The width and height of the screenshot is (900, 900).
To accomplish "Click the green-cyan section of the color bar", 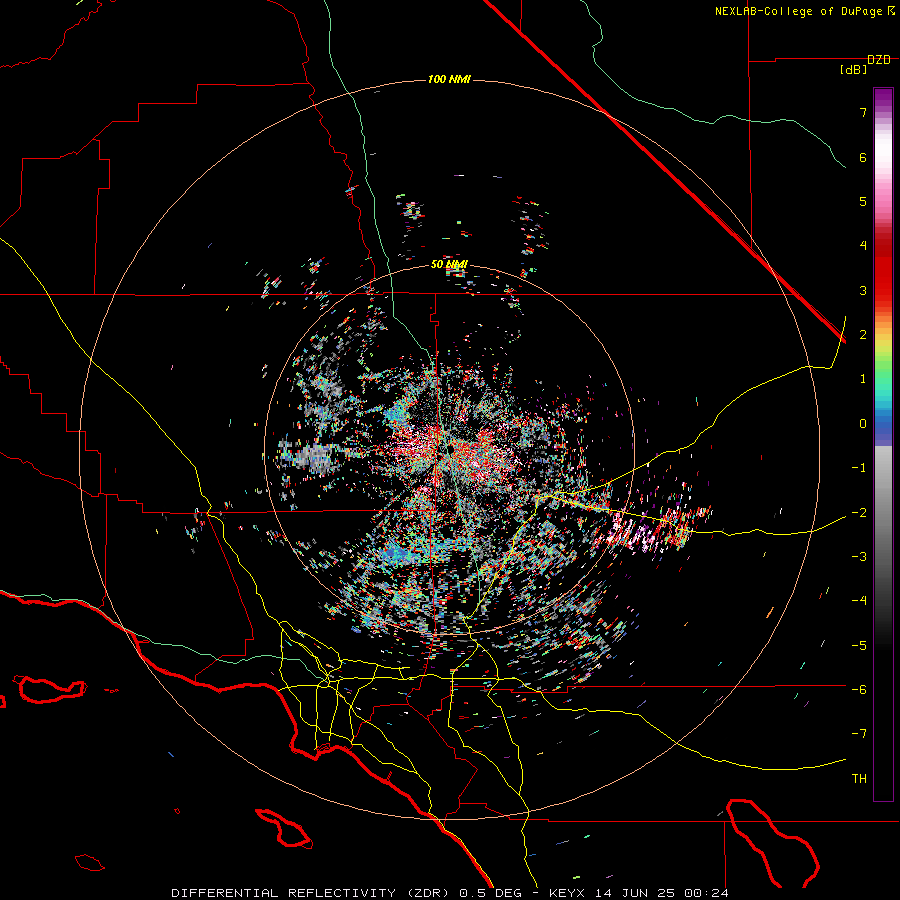I will [883, 385].
